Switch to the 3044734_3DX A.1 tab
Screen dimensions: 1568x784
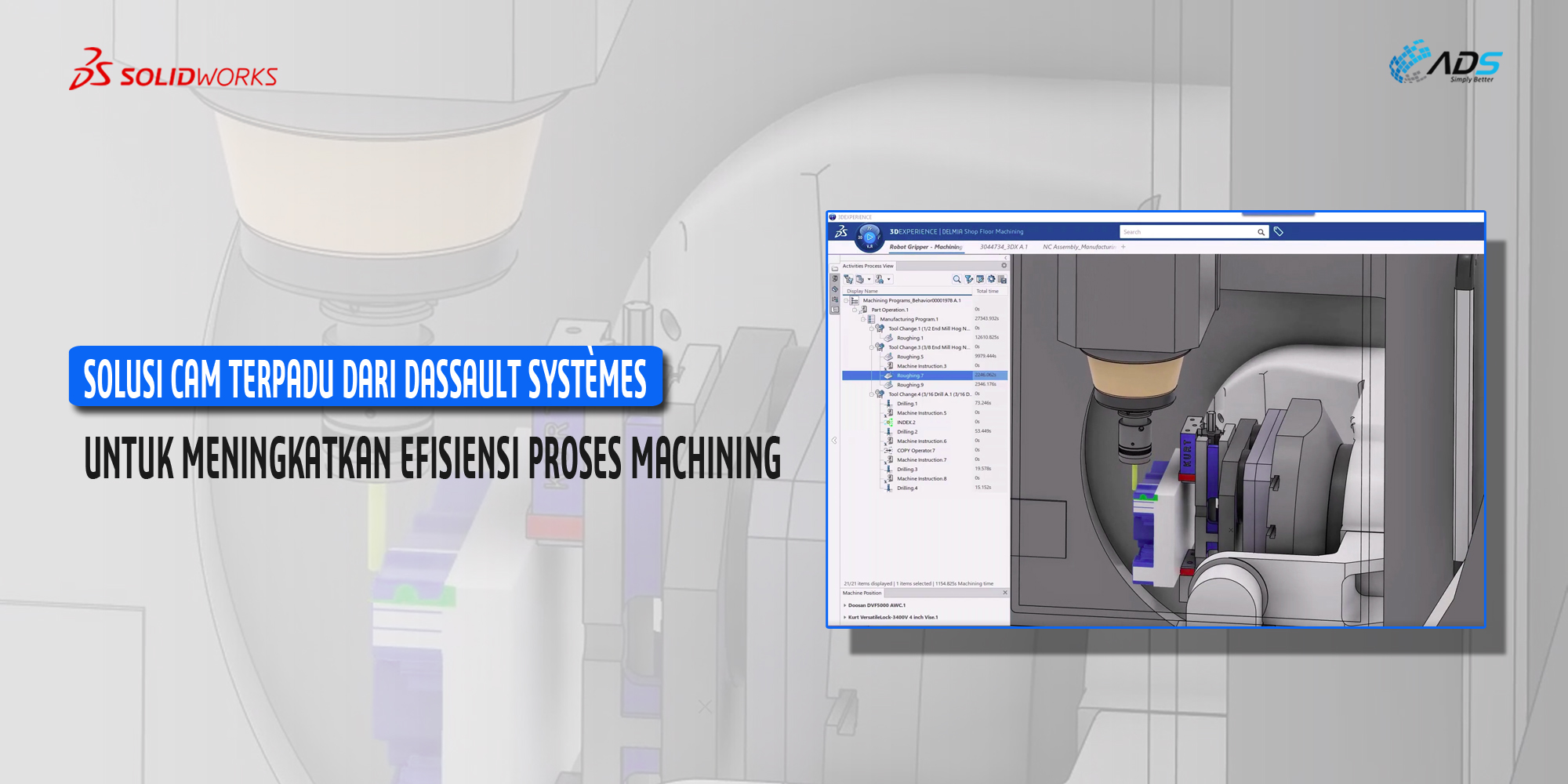1004,247
